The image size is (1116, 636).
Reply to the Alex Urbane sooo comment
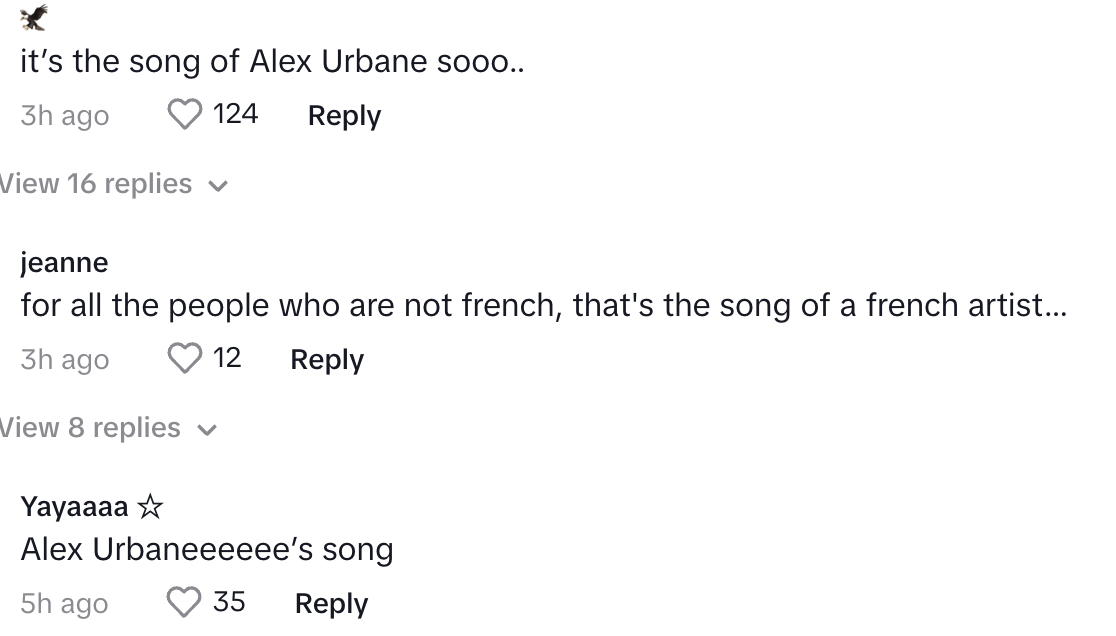(343, 116)
